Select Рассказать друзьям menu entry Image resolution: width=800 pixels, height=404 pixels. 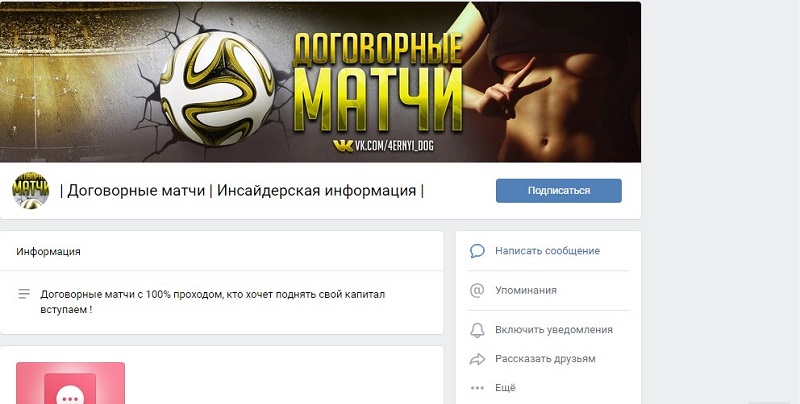[545, 359]
